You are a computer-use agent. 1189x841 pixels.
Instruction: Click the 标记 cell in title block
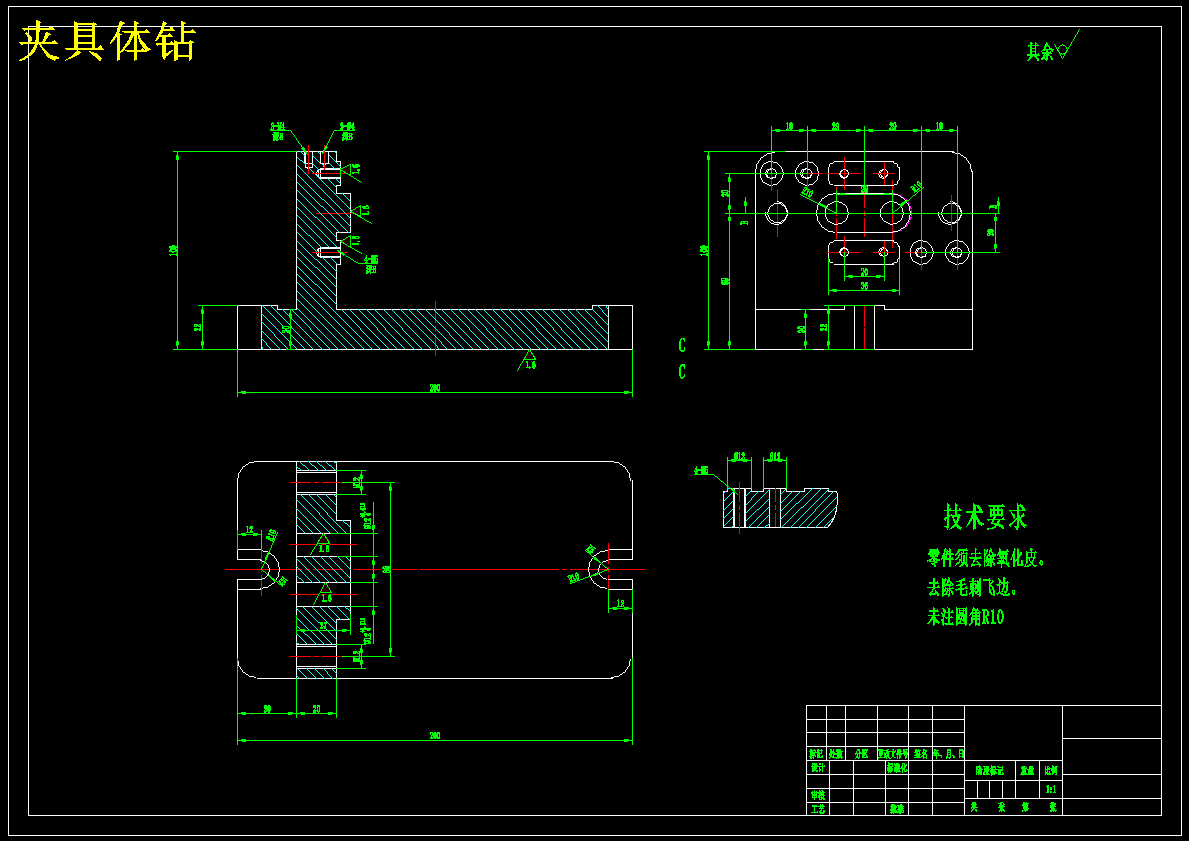click(816, 755)
